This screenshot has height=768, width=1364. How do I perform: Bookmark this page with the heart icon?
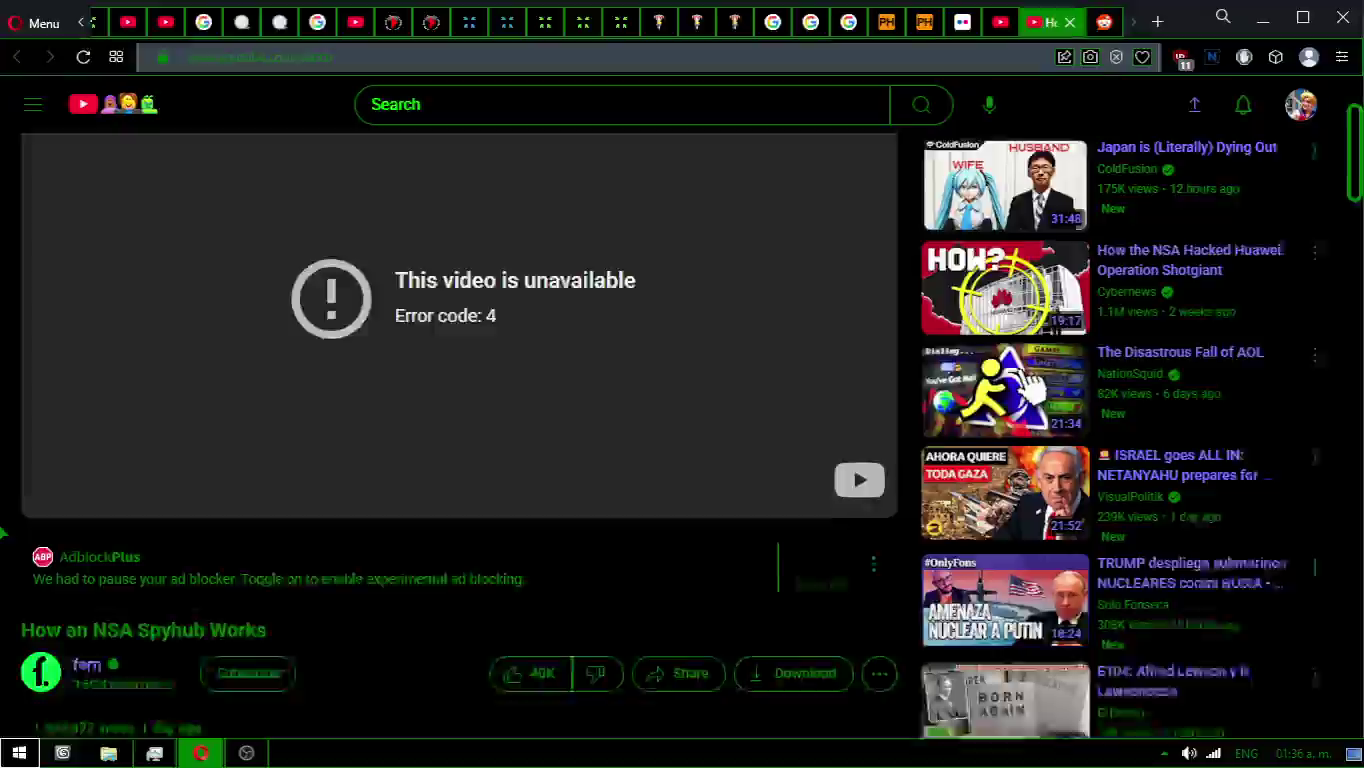(x=1142, y=57)
